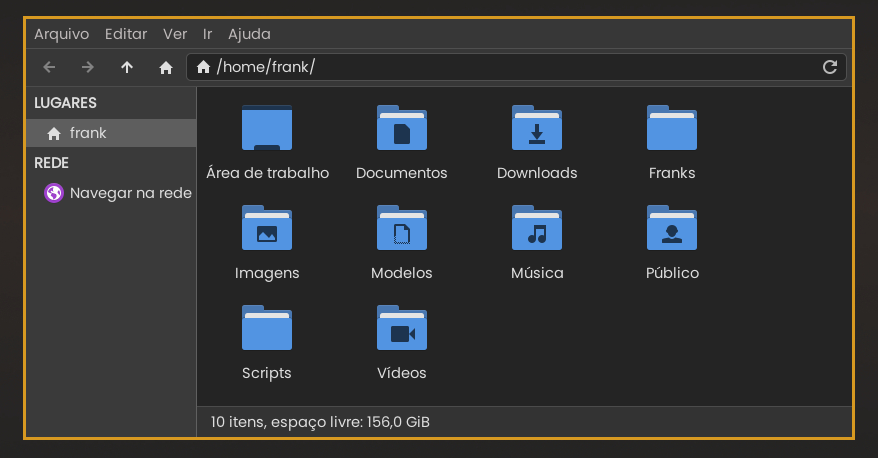Go up to parent directory arrow
This screenshot has height=458, width=878.
pos(126,67)
